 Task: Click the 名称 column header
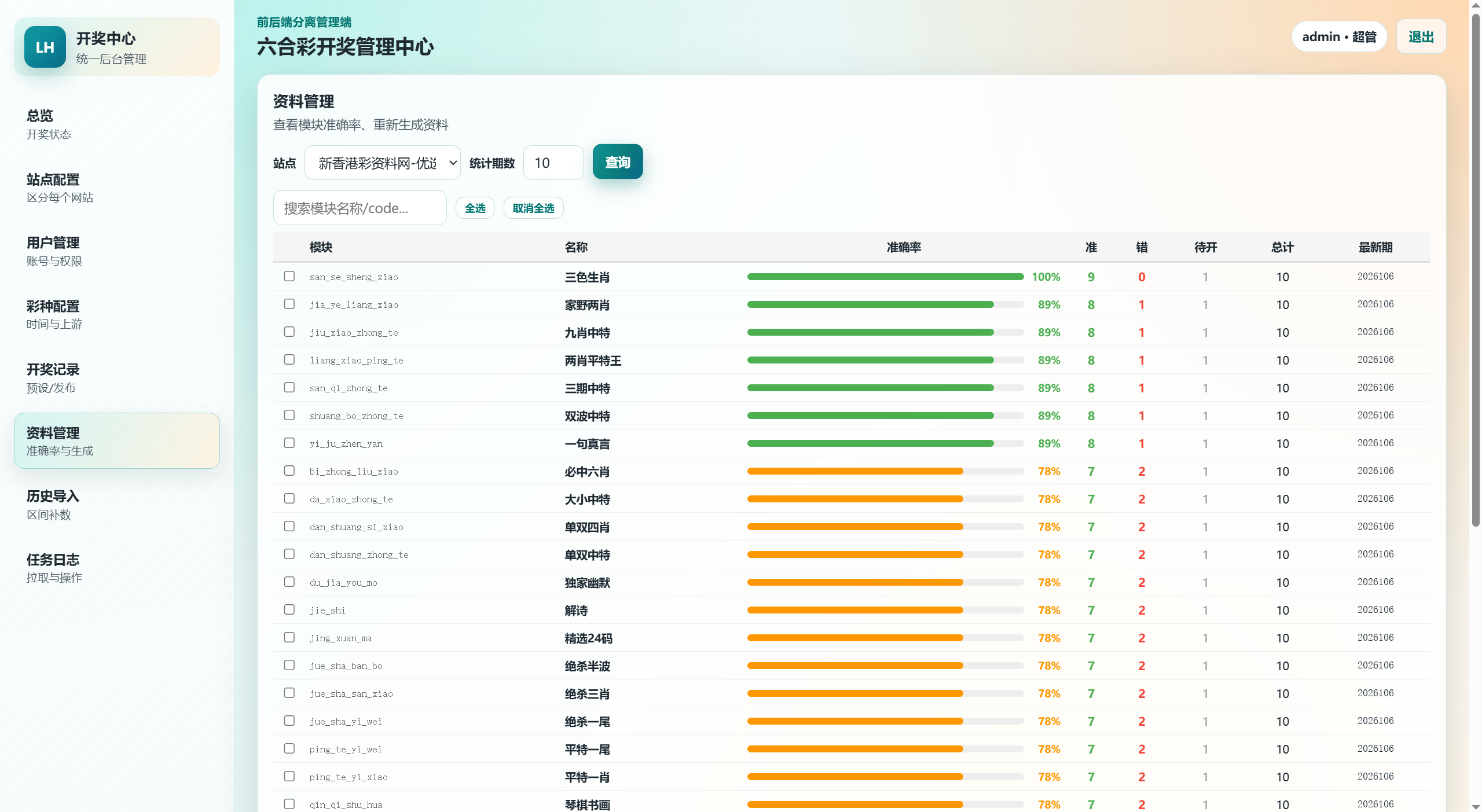[x=576, y=247]
